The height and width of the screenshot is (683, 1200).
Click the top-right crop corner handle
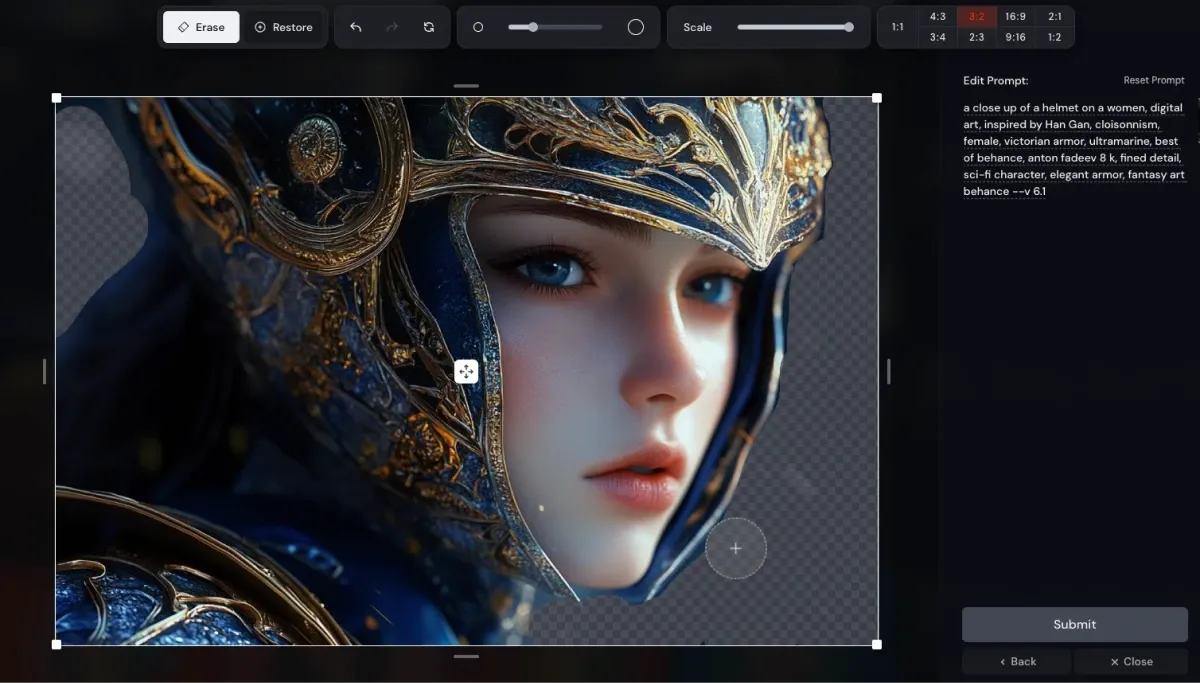coord(877,98)
